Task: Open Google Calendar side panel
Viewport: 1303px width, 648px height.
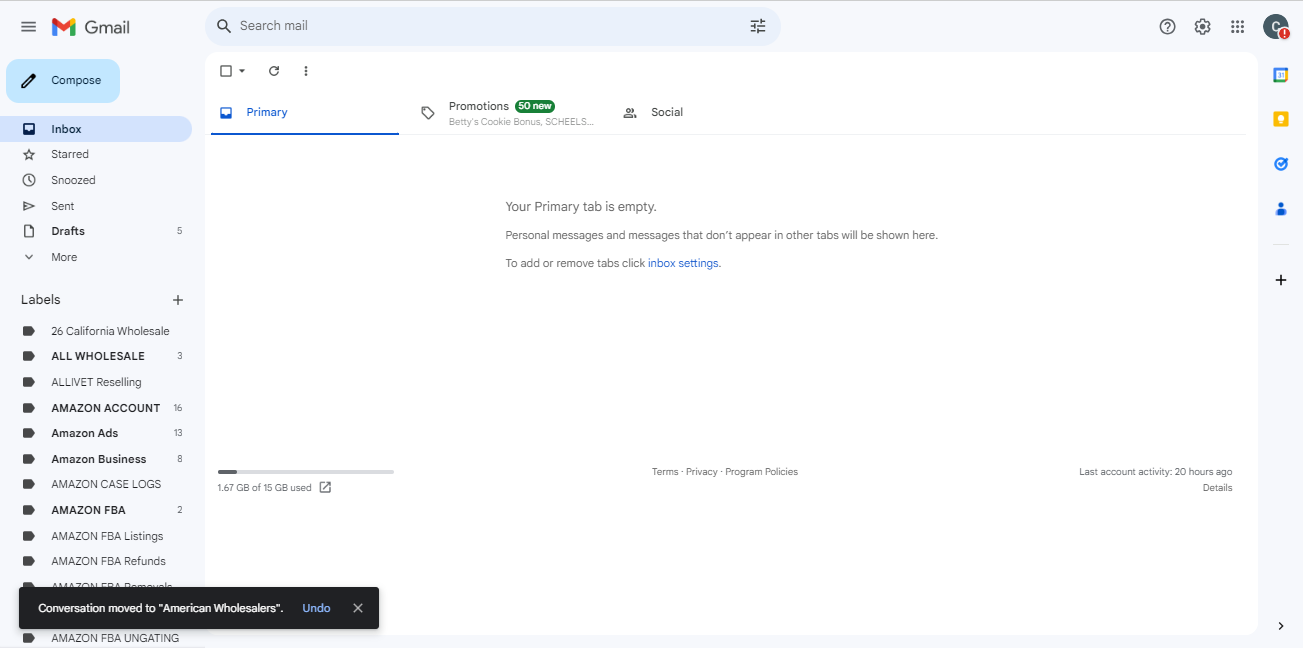Action: (1280, 75)
